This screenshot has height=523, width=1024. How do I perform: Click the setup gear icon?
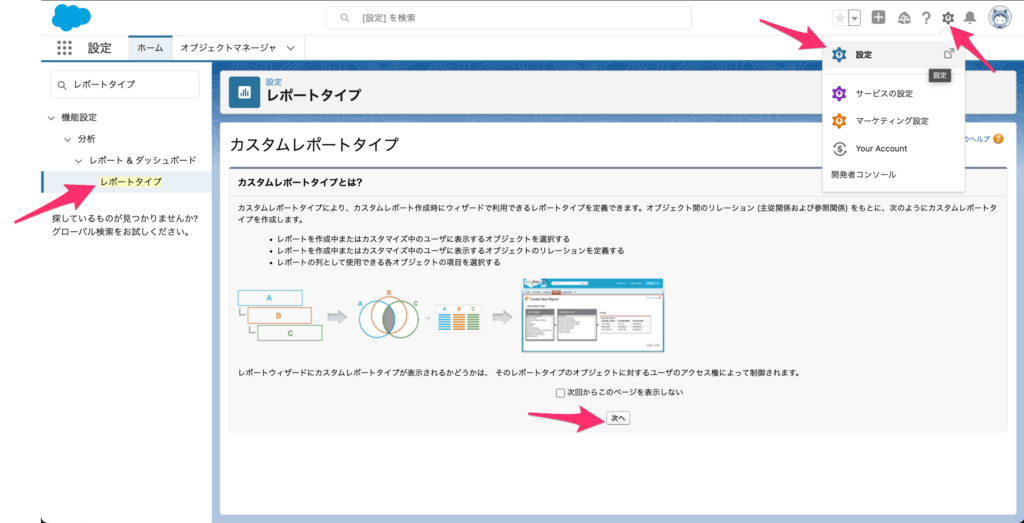click(x=948, y=18)
